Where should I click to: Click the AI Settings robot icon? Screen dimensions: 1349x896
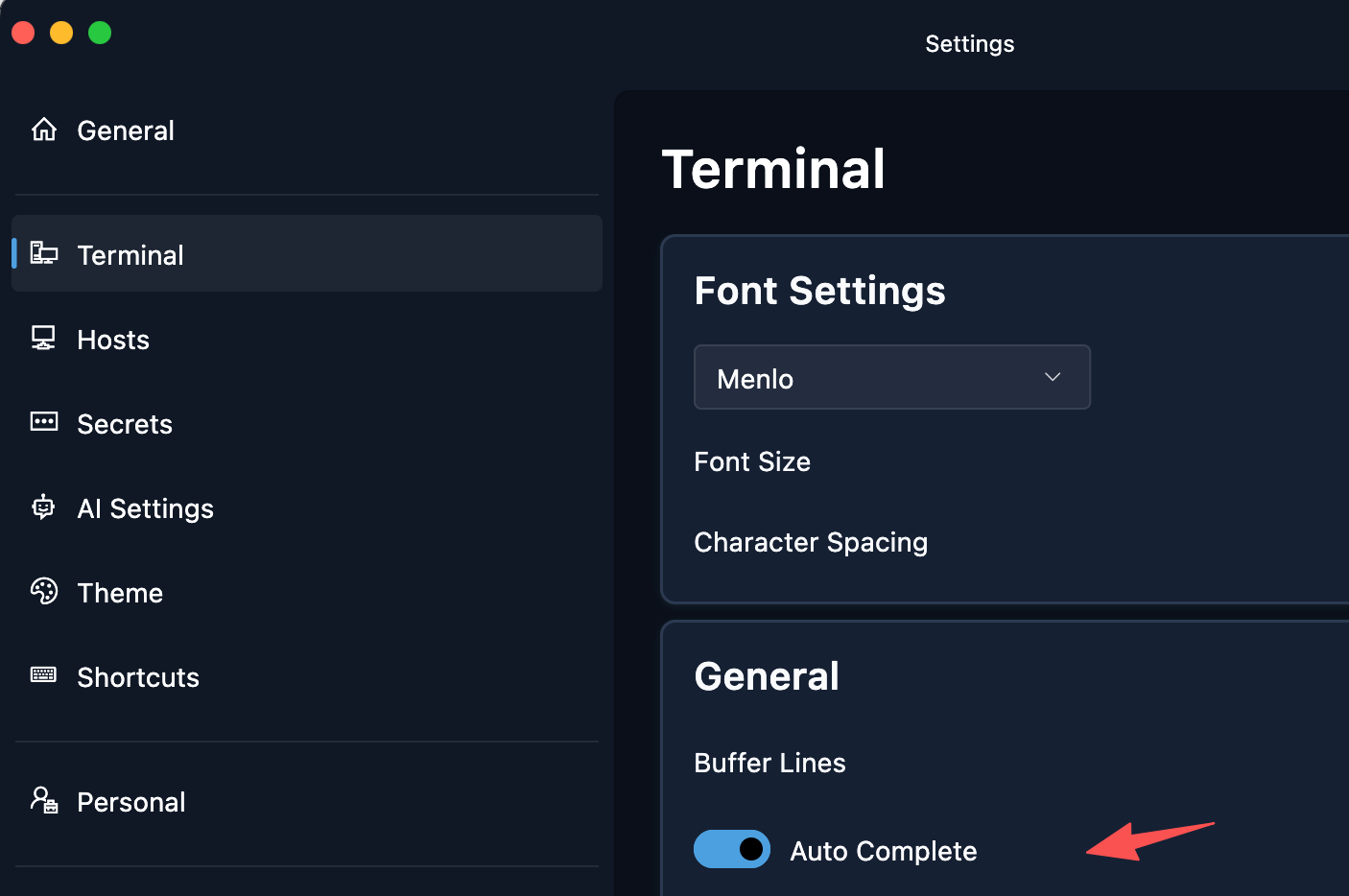(x=43, y=507)
